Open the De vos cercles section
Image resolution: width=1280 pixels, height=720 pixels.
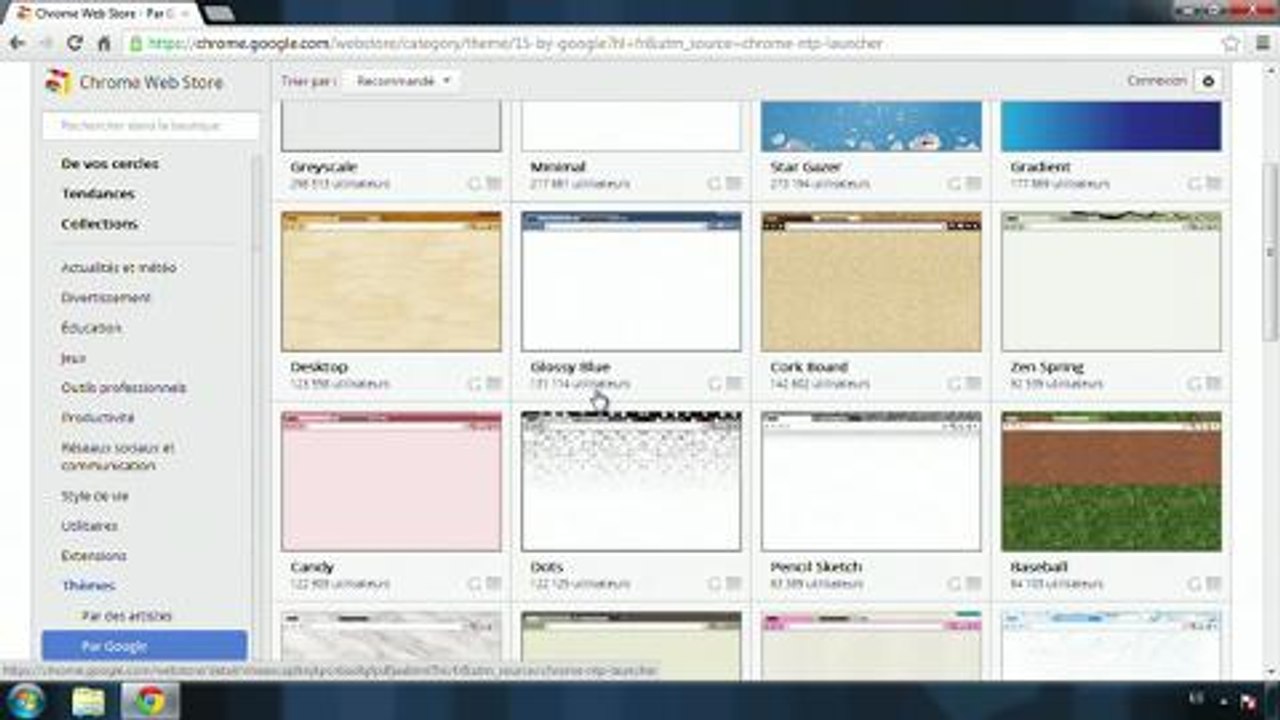tap(110, 164)
